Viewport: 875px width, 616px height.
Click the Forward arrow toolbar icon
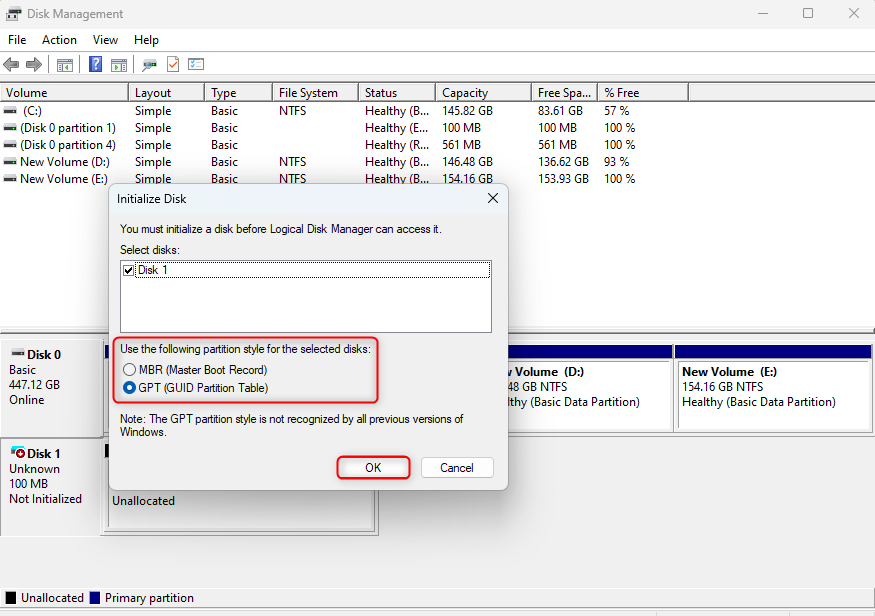pos(34,65)
